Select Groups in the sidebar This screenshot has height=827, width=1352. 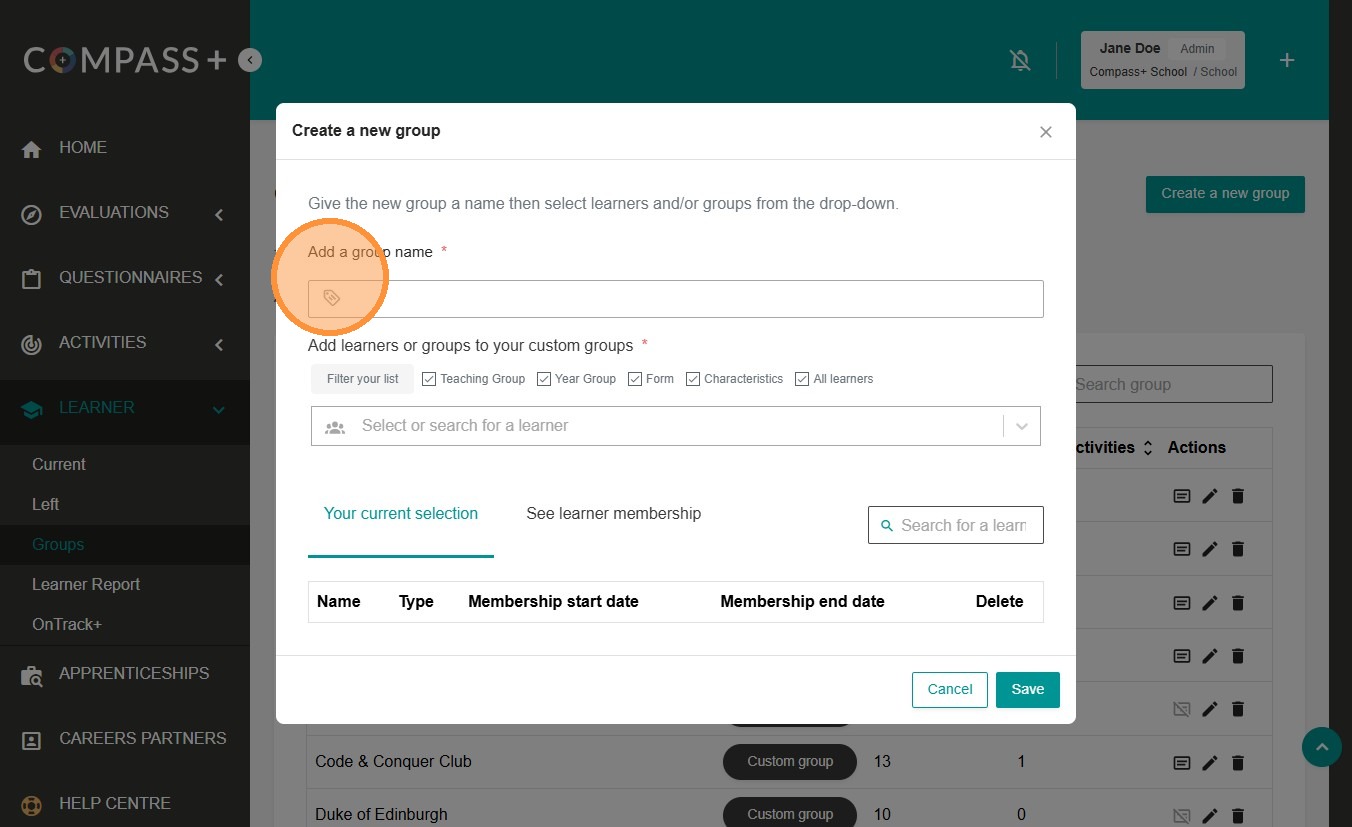58,545
